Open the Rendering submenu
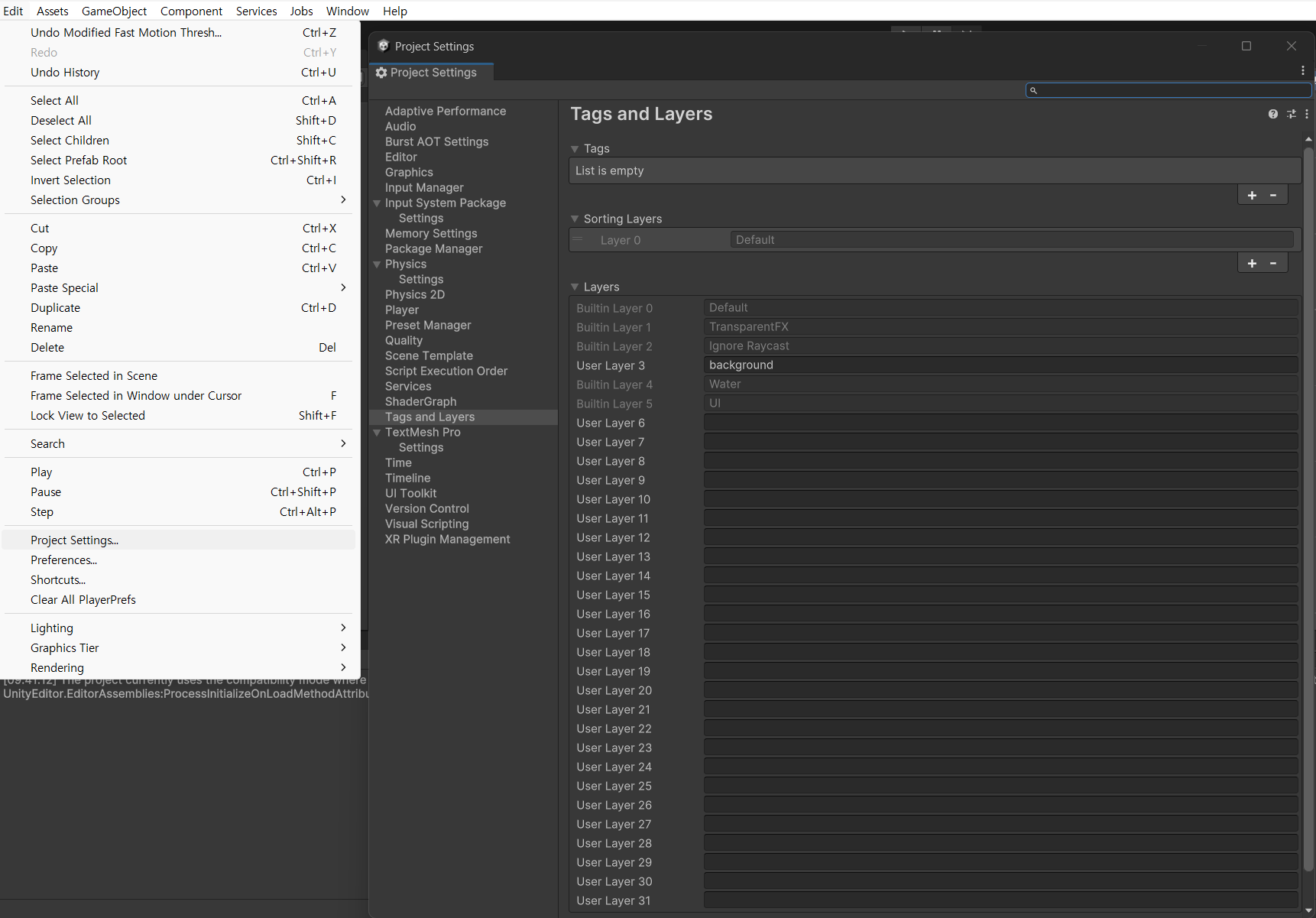Image resolution: width=1316 pixels, height=918 pixels. (180, 668)
